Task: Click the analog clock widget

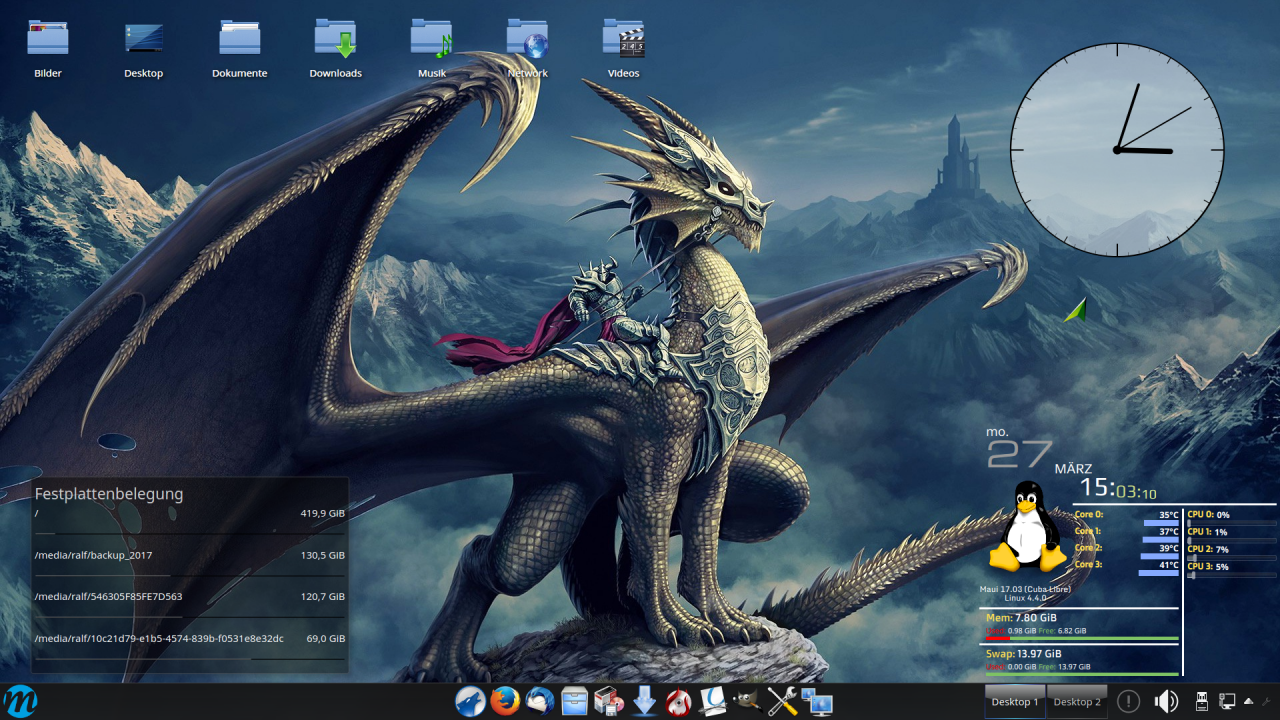Action: [x=1116, y=150]
